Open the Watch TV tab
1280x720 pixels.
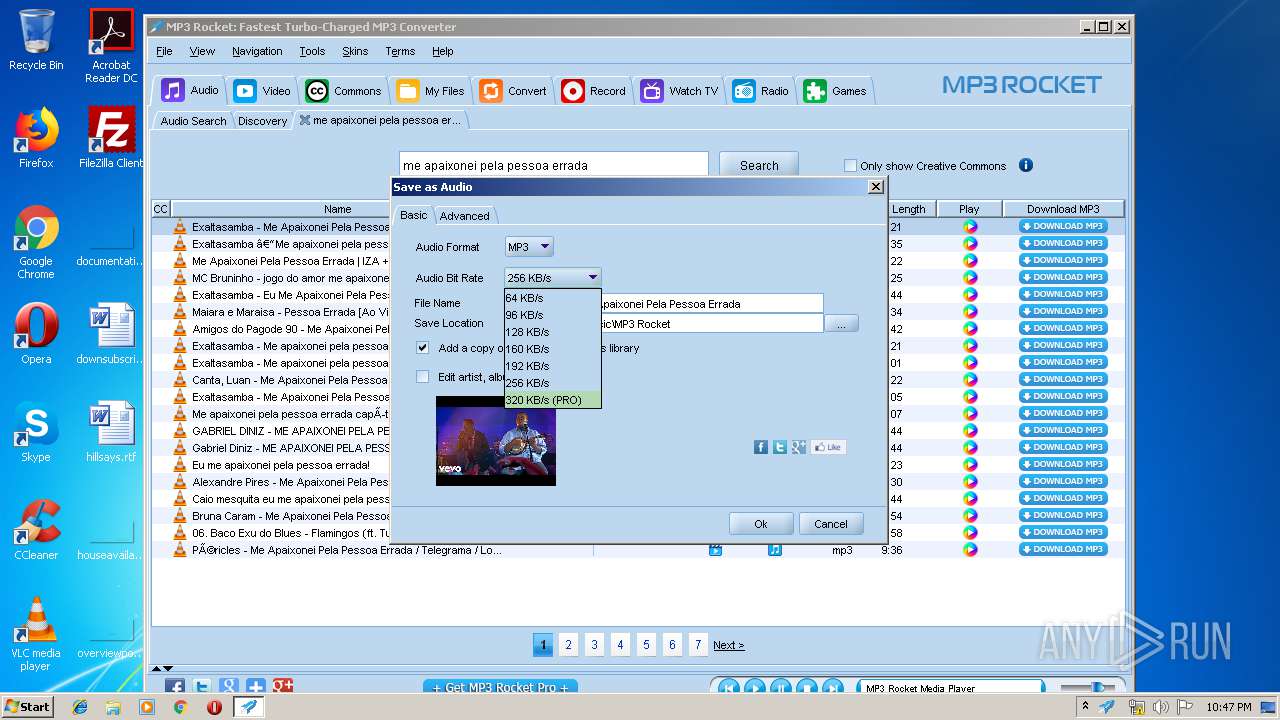coord(680,91)
